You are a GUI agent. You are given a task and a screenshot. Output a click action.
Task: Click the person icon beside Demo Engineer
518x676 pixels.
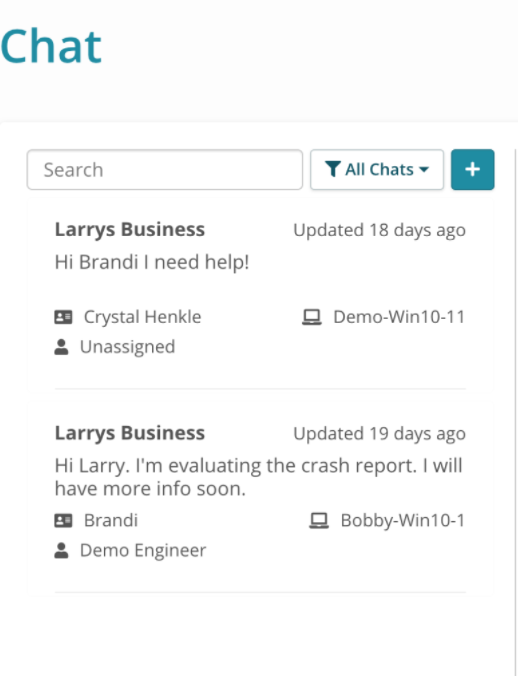(61, 550)
